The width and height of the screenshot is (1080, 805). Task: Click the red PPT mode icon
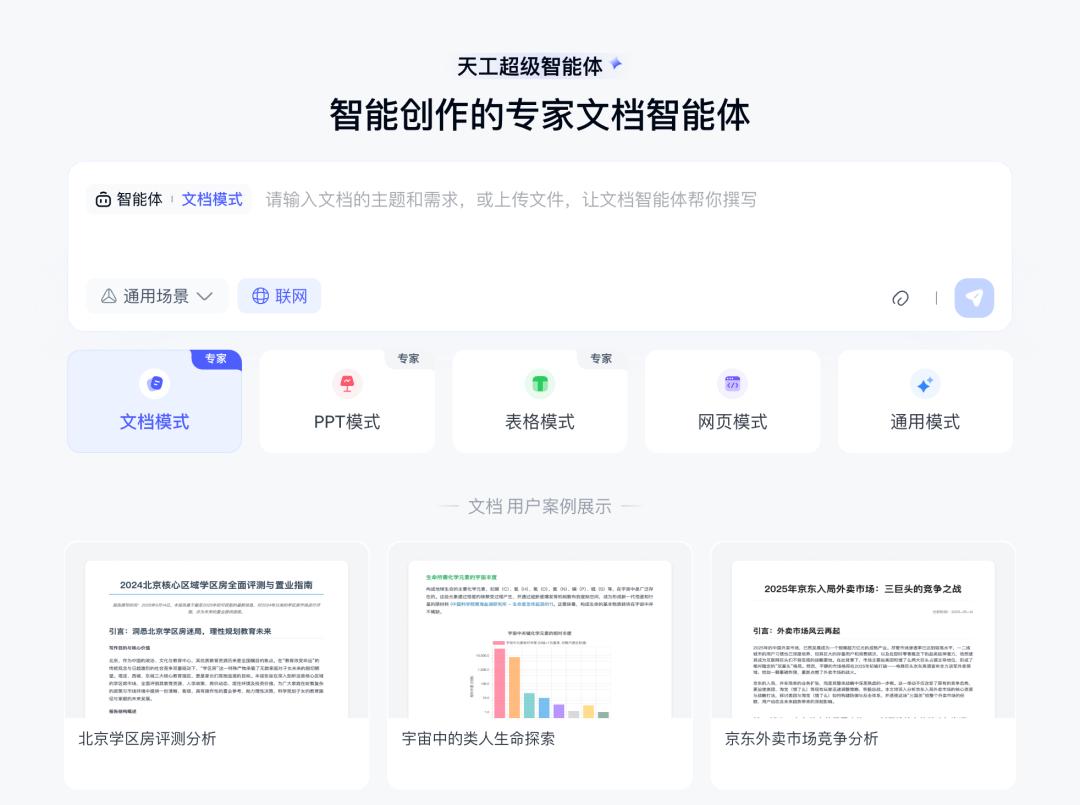point(347,383)
